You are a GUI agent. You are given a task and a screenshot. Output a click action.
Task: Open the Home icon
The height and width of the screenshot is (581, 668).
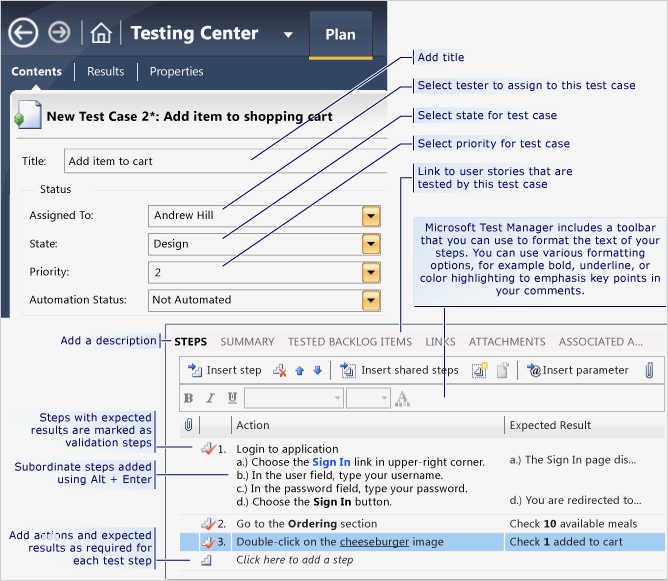tap(101, 33)
